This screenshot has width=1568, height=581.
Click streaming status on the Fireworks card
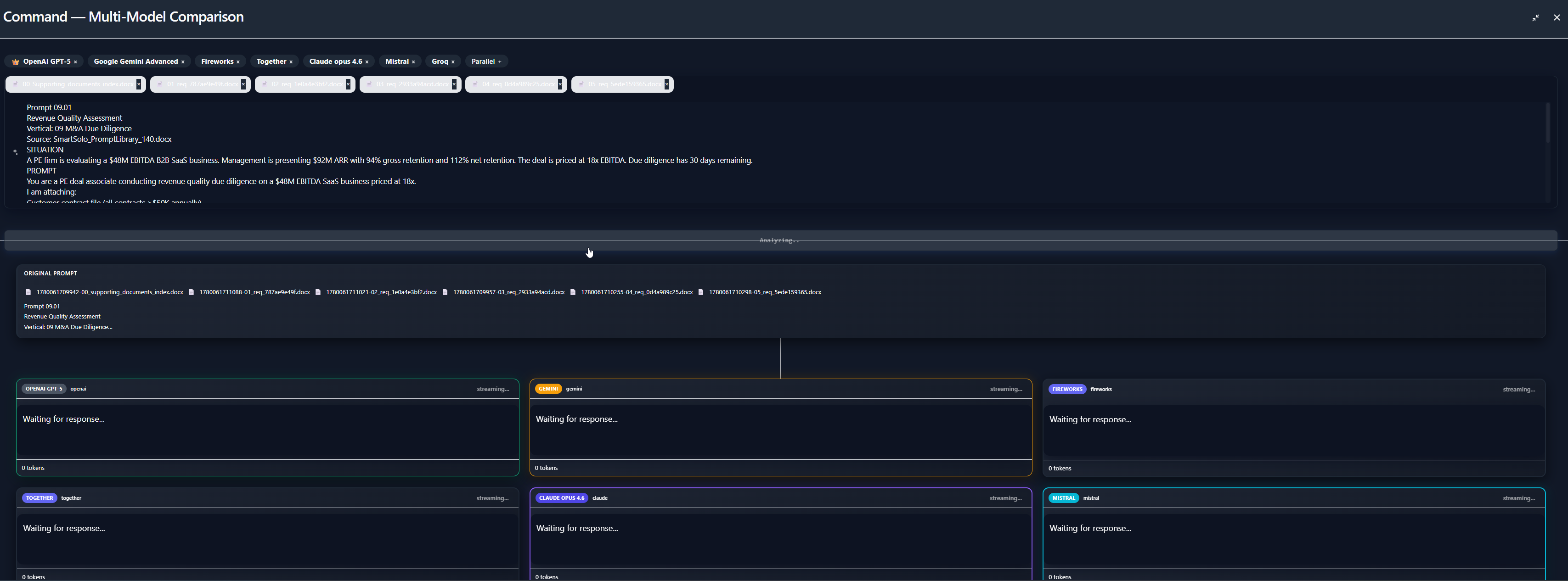[1519, 390]
